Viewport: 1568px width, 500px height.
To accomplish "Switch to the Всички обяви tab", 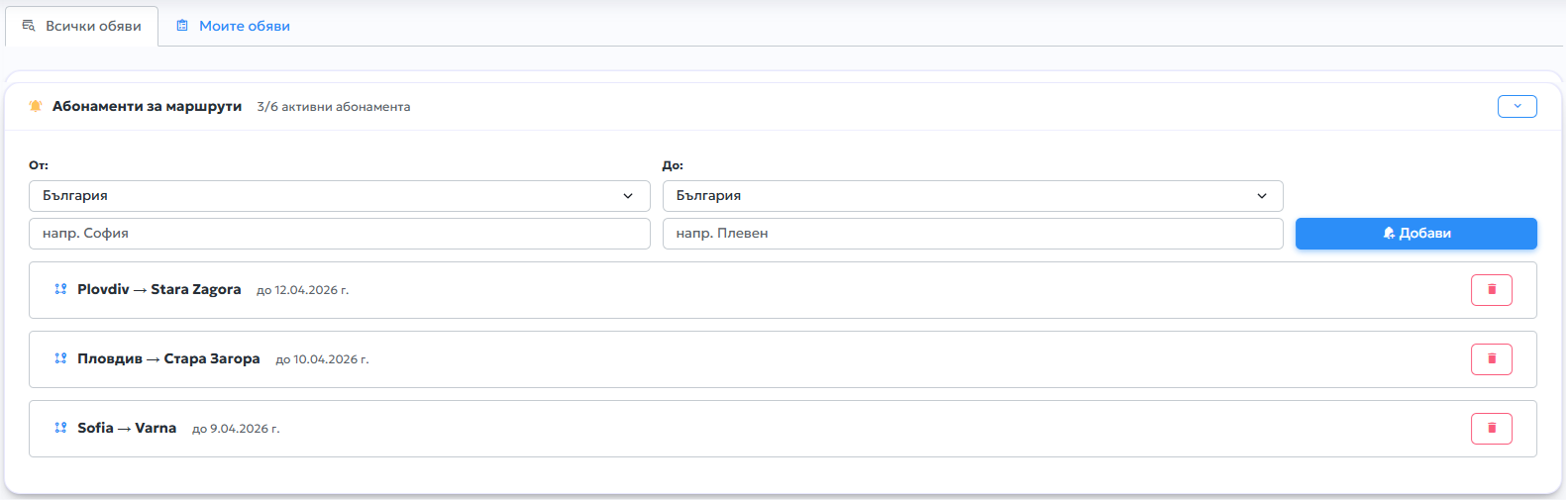I will click(x=82, y=26).
